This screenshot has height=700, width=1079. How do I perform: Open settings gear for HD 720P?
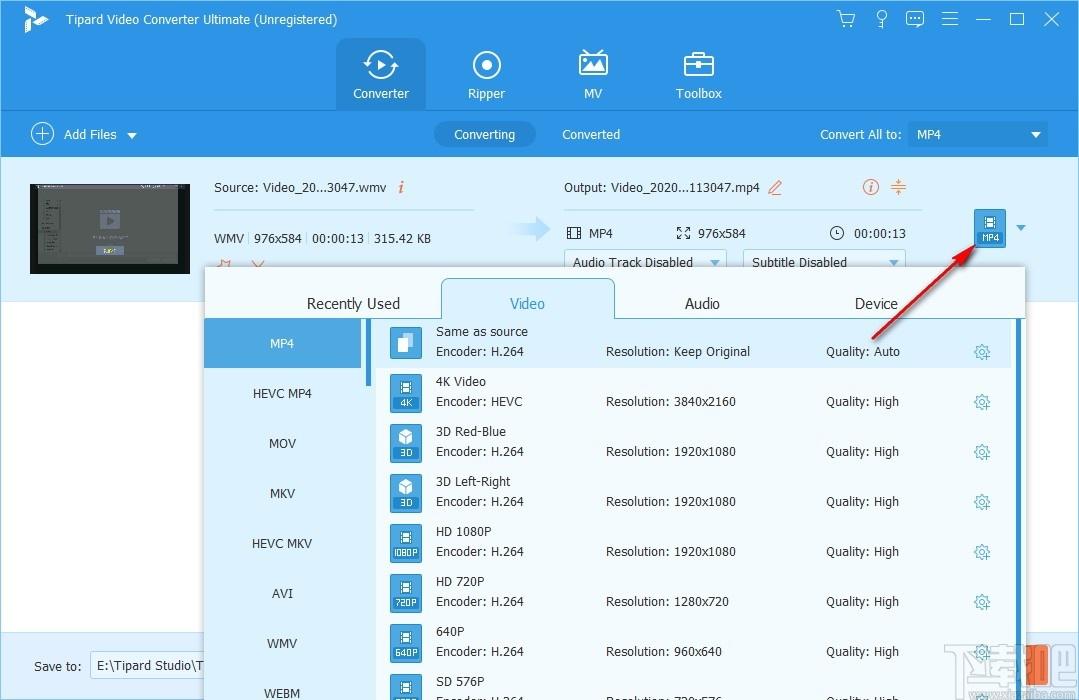coord(982,602)
